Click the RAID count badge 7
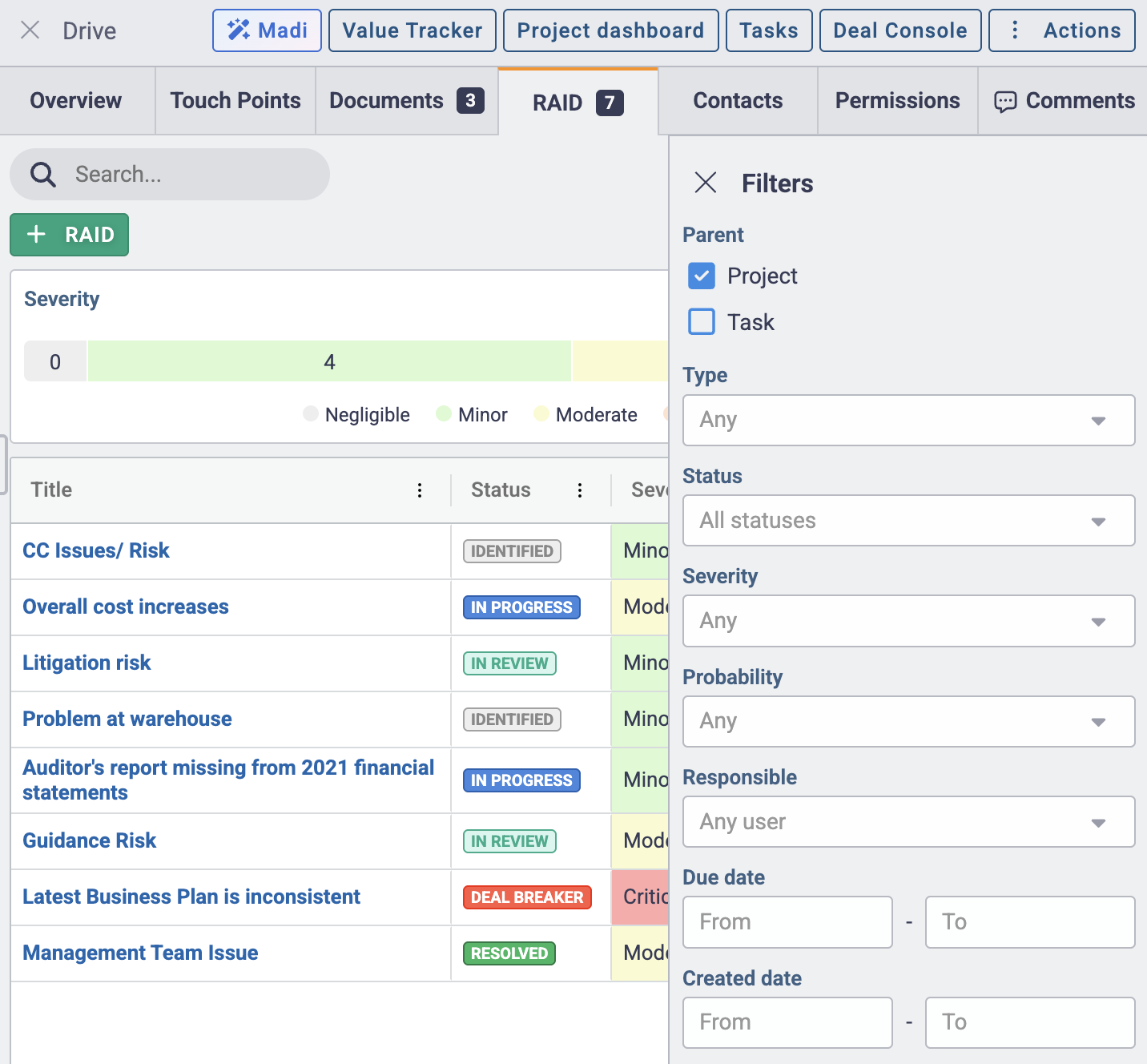Image resolution: width=1147 pixels, height=1064 pixels. click(610, 103)
